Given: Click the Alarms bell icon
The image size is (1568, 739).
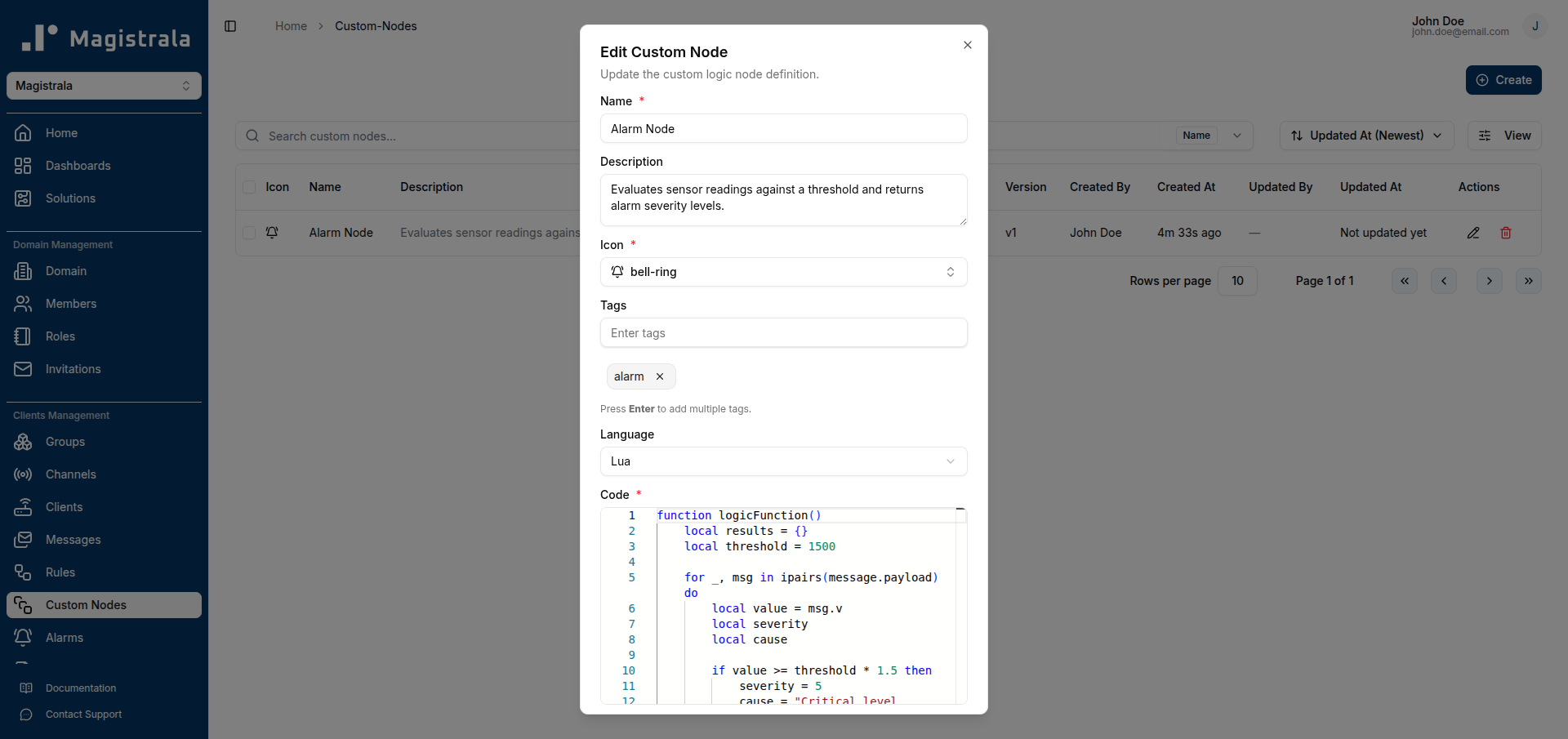Looking at the screenshot, I should coord(23,638).
